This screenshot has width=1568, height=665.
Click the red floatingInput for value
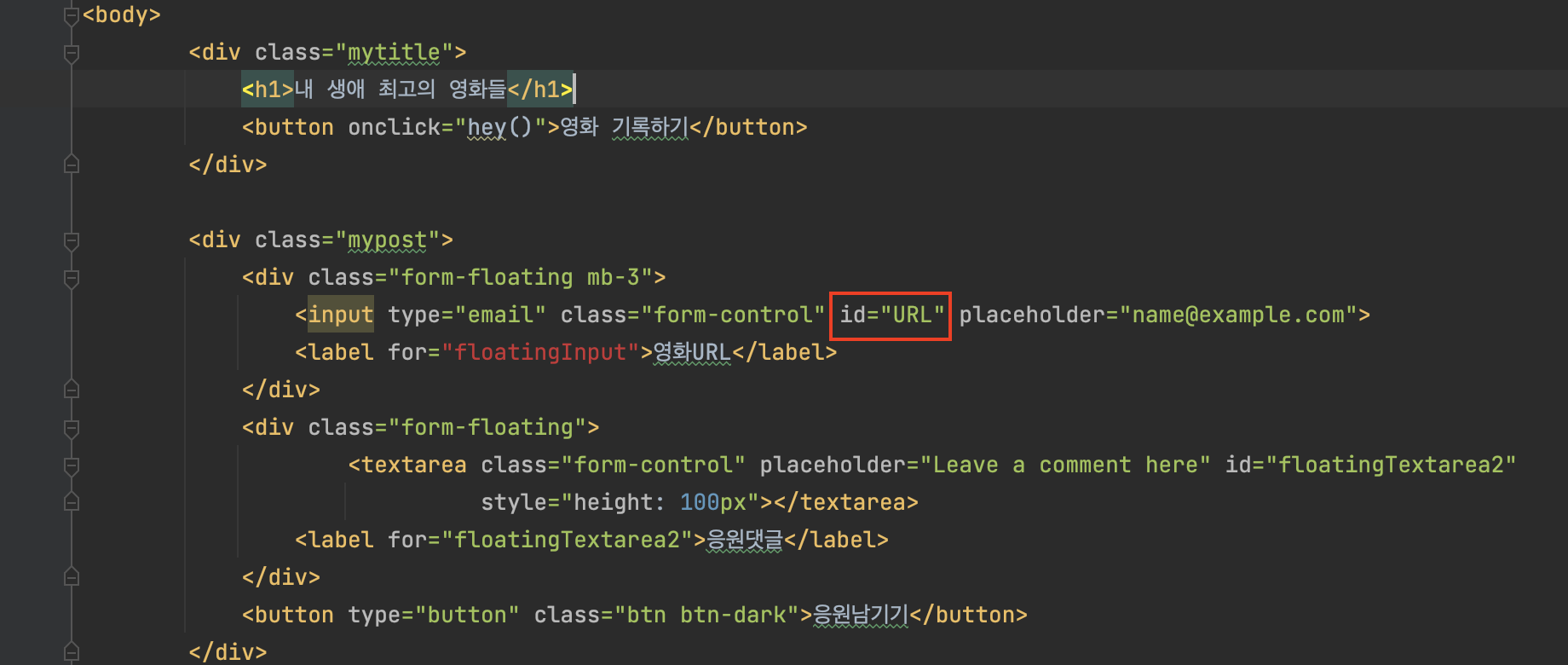coord(540,353)
